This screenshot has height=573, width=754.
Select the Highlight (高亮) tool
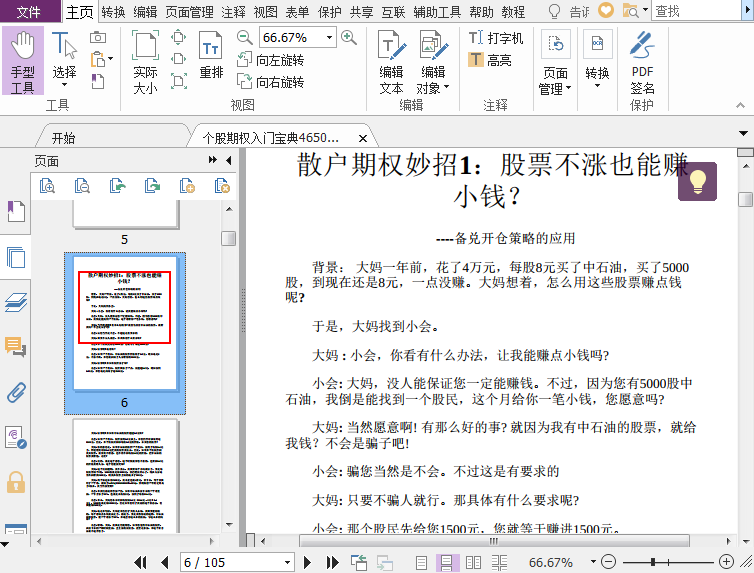pyautogui.click(x=490, y=60)
